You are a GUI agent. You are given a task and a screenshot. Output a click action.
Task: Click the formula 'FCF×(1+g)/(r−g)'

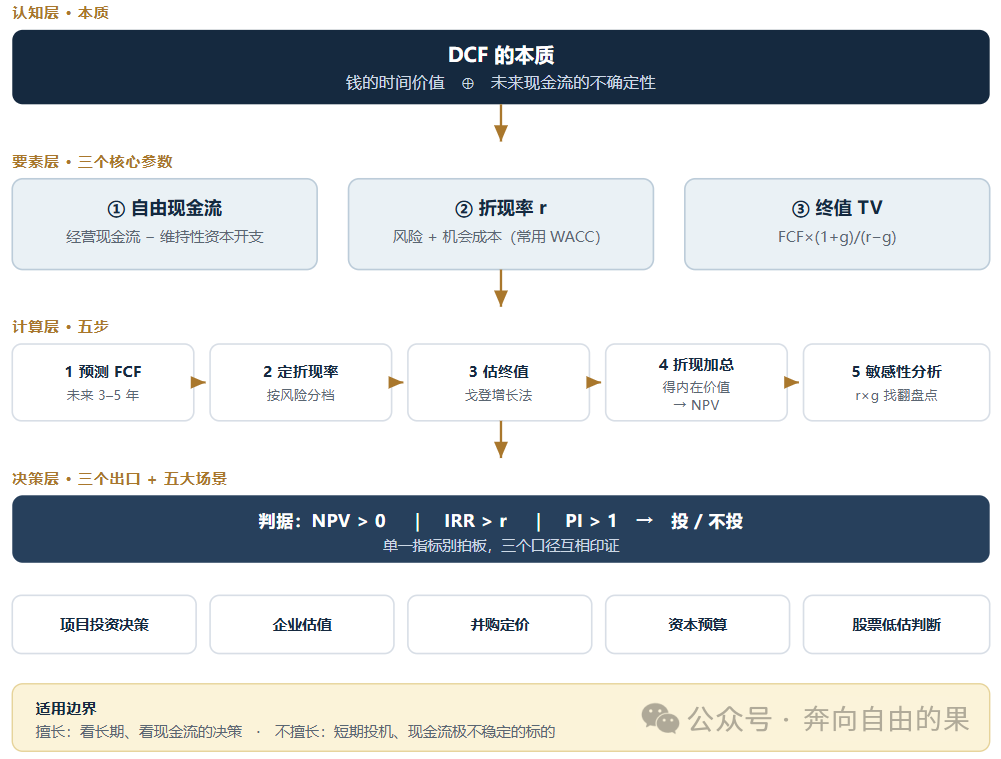pos(837,237)
